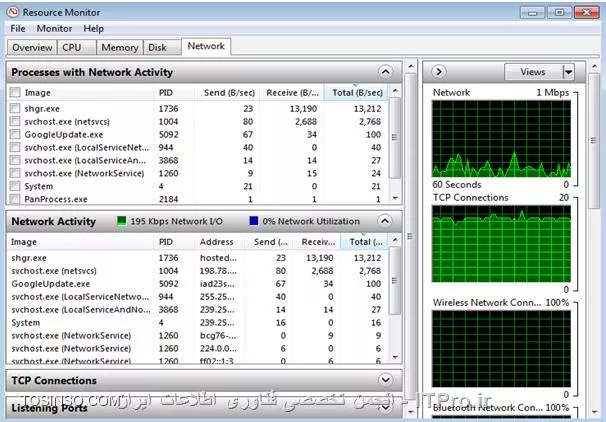Click the green Network I/O legend square

coord(121,221)
